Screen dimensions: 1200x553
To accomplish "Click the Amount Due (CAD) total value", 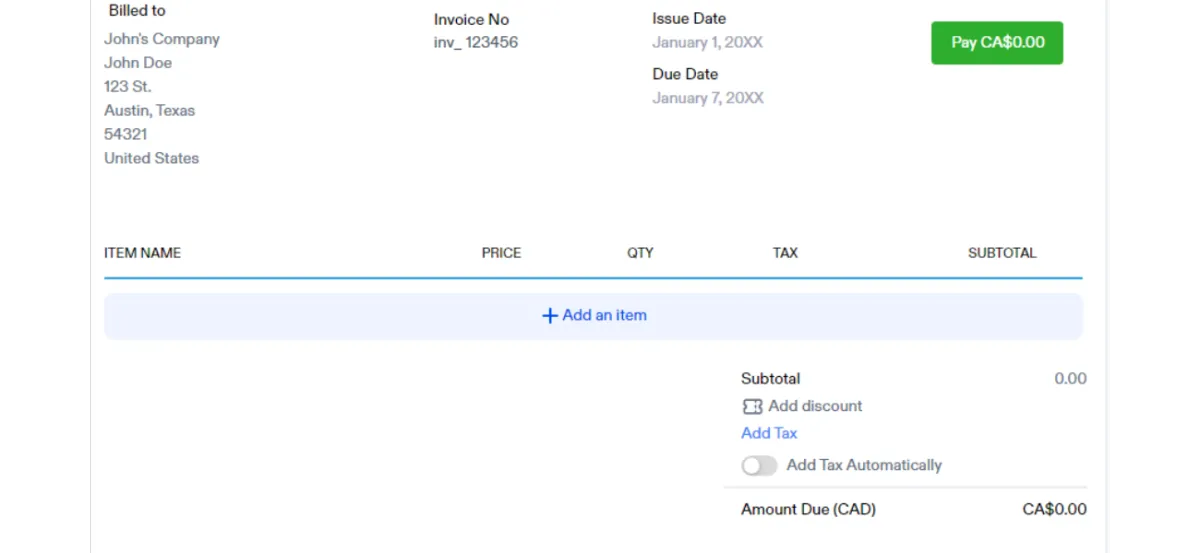I will [x=1054, y=510].
